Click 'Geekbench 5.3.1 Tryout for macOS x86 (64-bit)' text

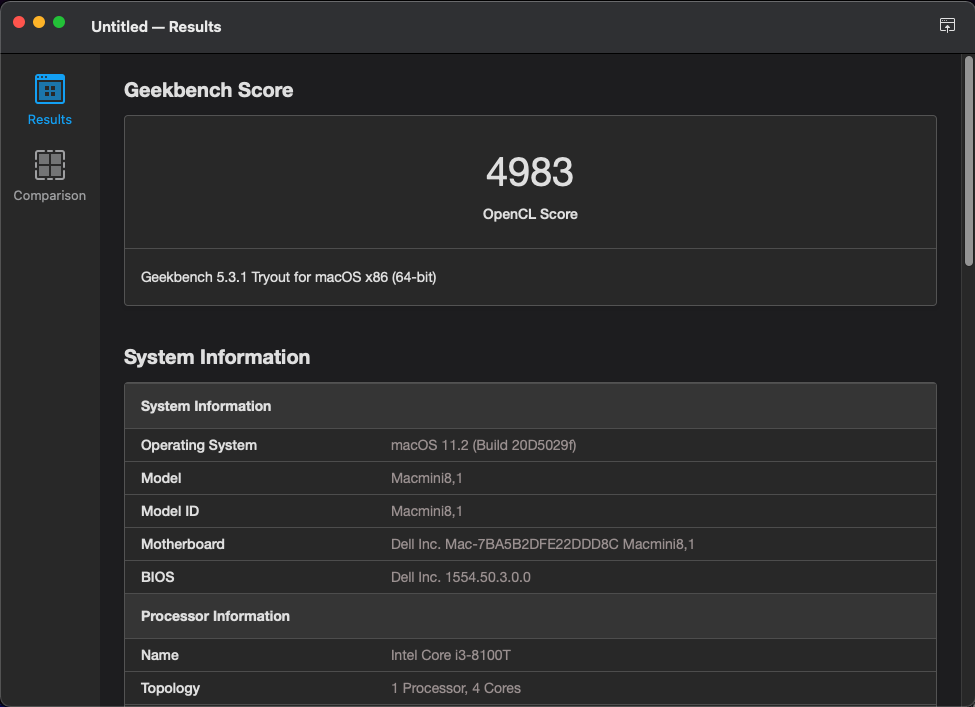click(x=289, y=277)
